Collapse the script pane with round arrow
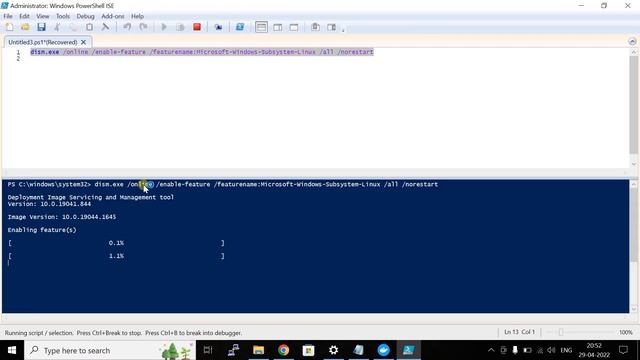 (x=632, y=42)
